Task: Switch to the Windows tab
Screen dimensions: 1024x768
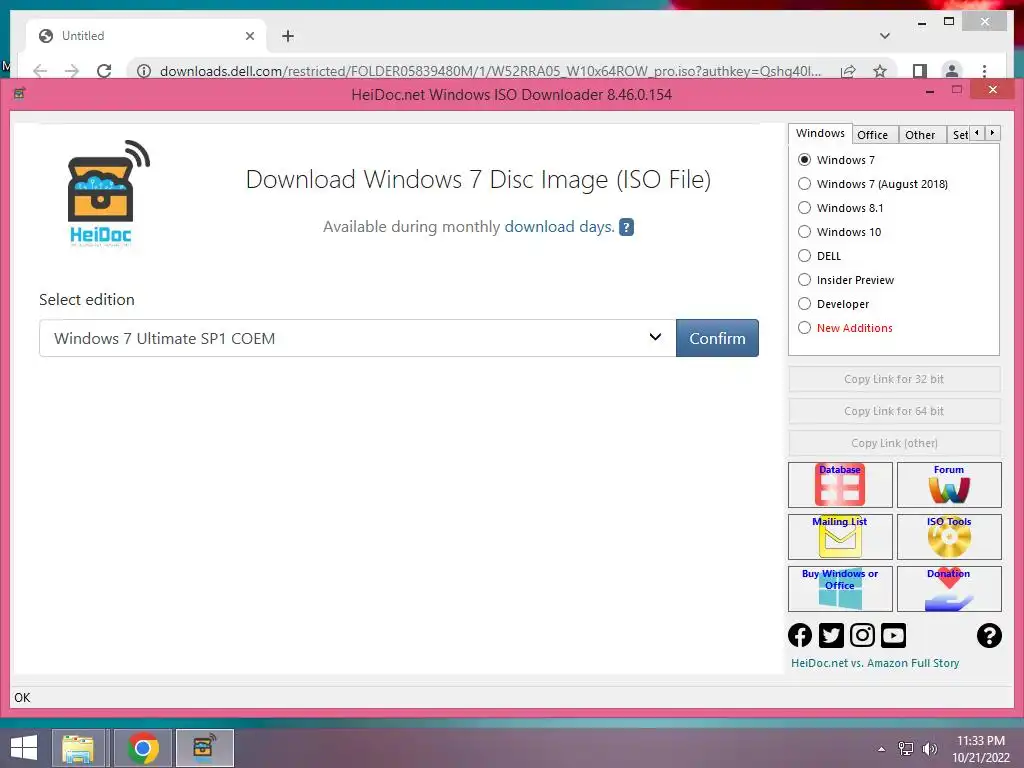Action: [820, 133]
